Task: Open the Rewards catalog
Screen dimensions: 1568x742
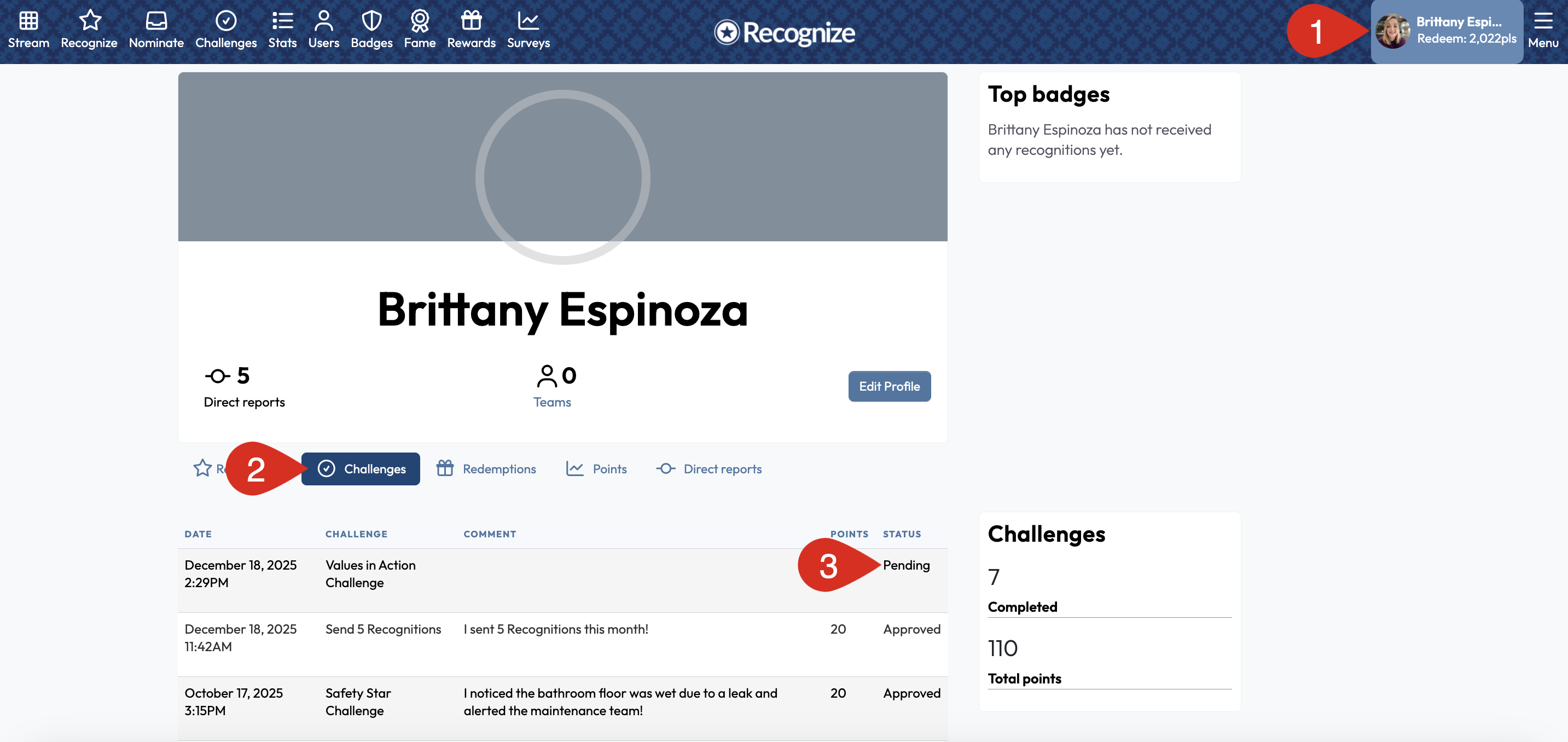Action: (x=471, y=28)
